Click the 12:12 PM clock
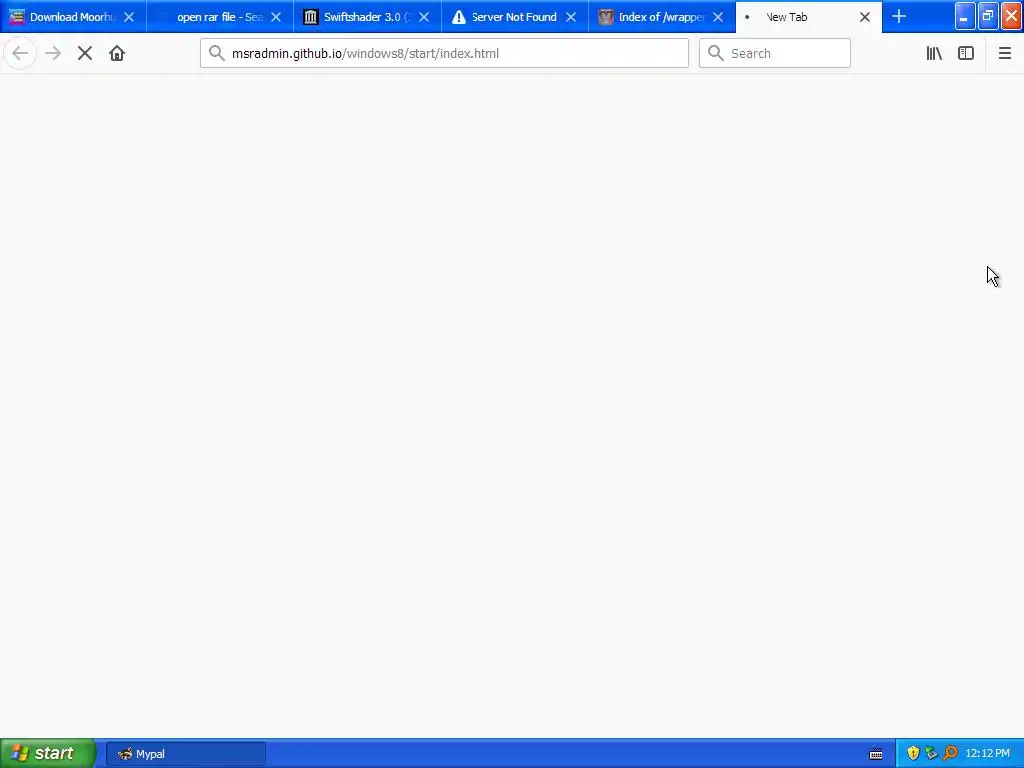1024x768 pixels. click(987, 754)
